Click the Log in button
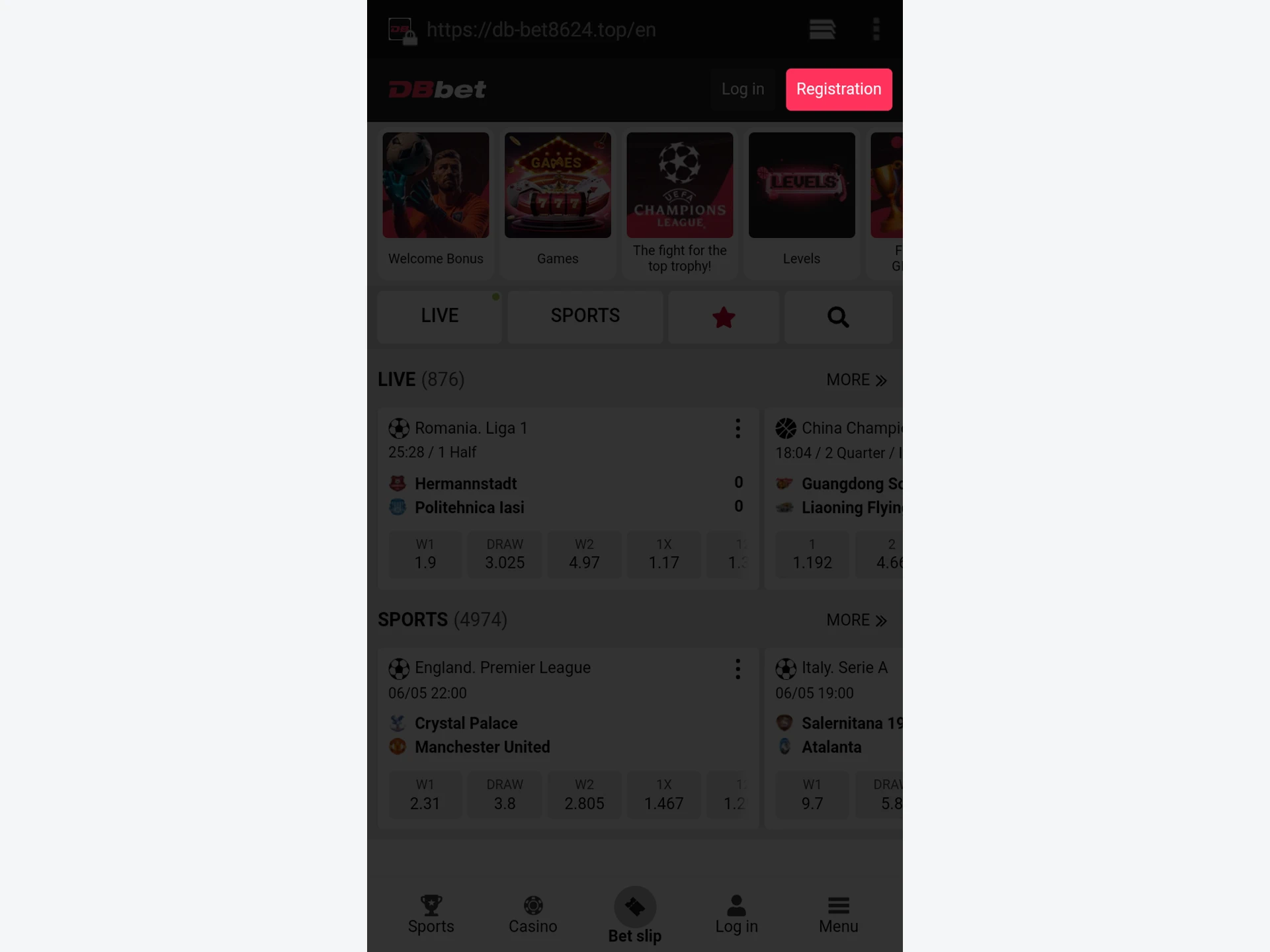This screenshot has width=1270, height=952. tap(743, 89)
